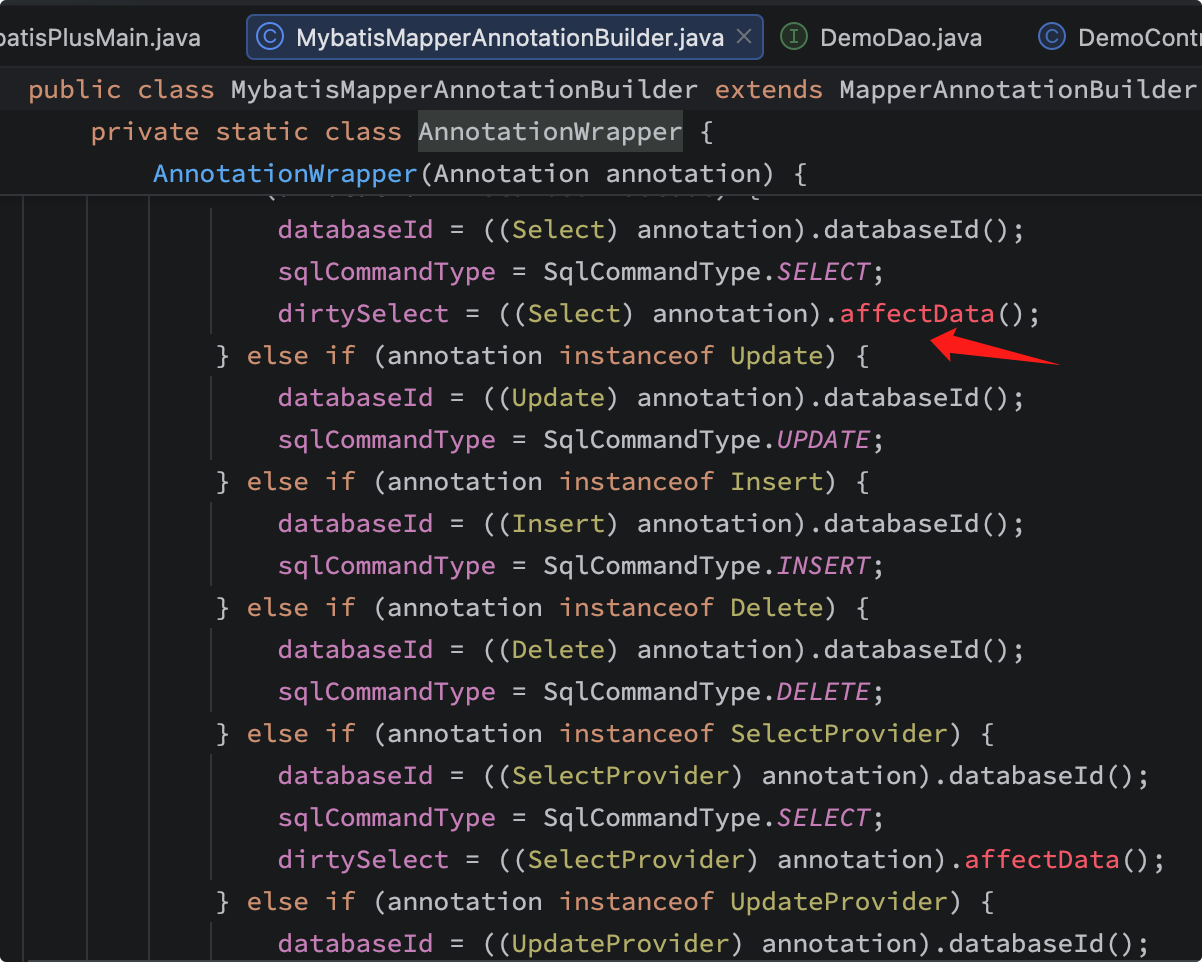Screen dimensions: 1202x962
Task: Click the 'extends' keyword in class declaration
Action: pyautogui.click(x=769, y=90)
